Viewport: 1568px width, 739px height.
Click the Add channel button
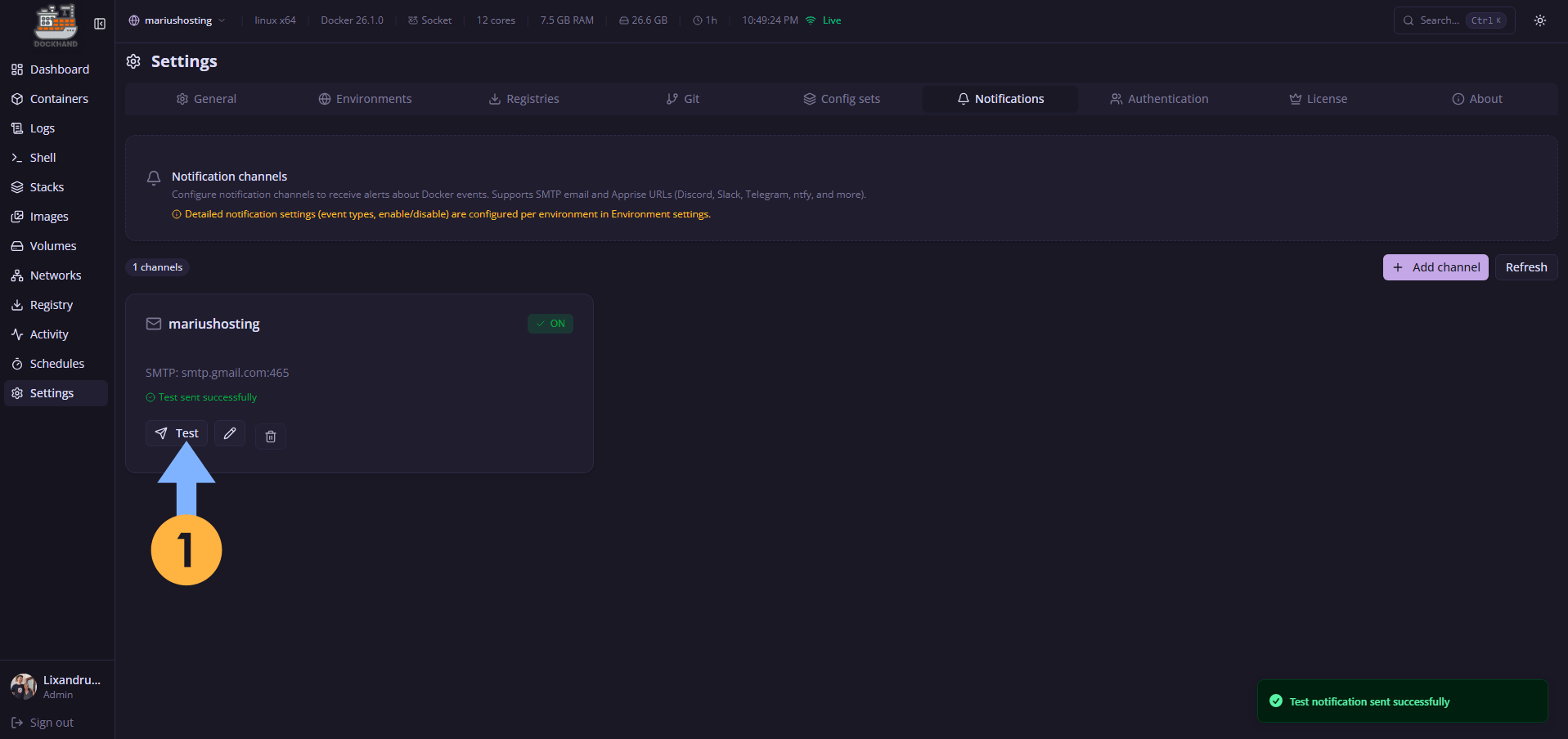(x=1435, y=267)
